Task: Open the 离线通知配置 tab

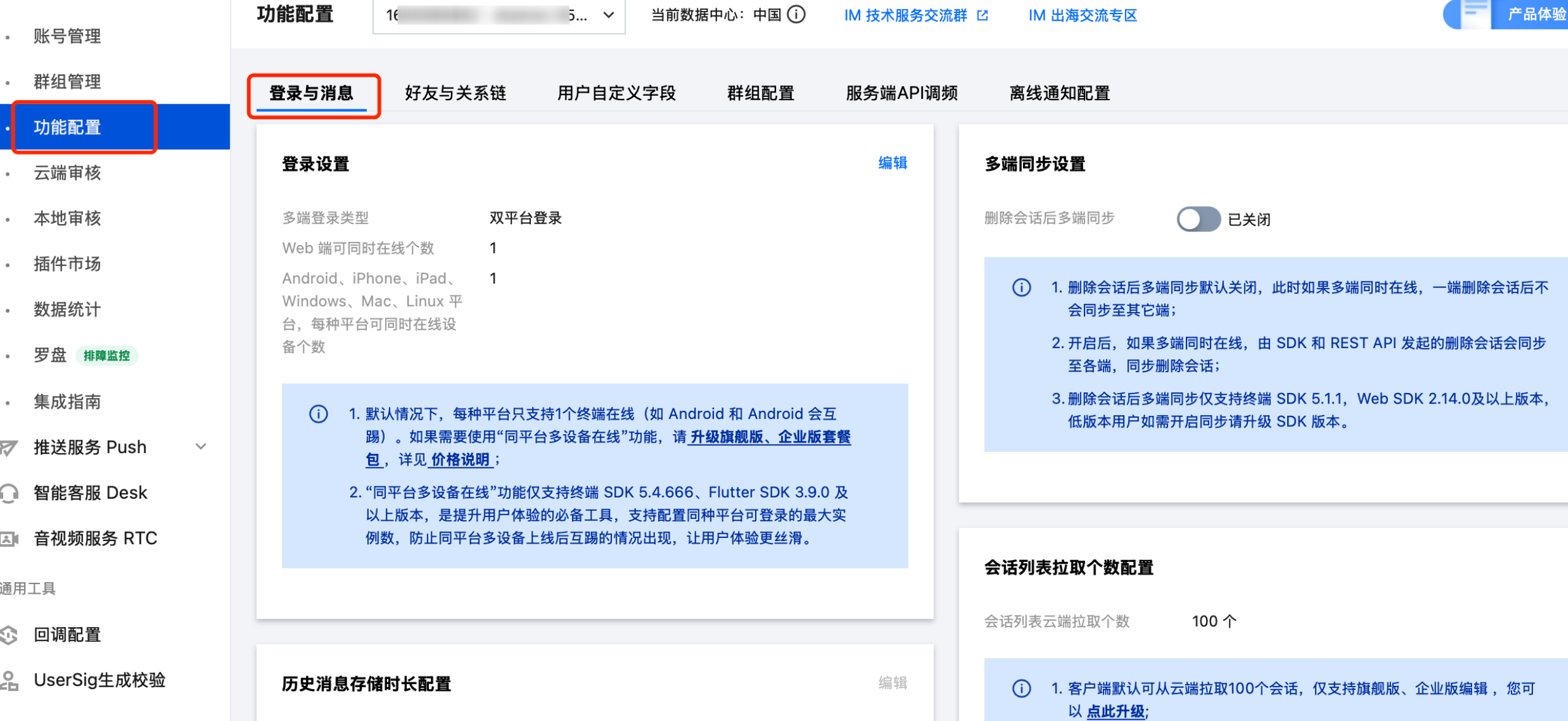Action: tap(1059, 93)
